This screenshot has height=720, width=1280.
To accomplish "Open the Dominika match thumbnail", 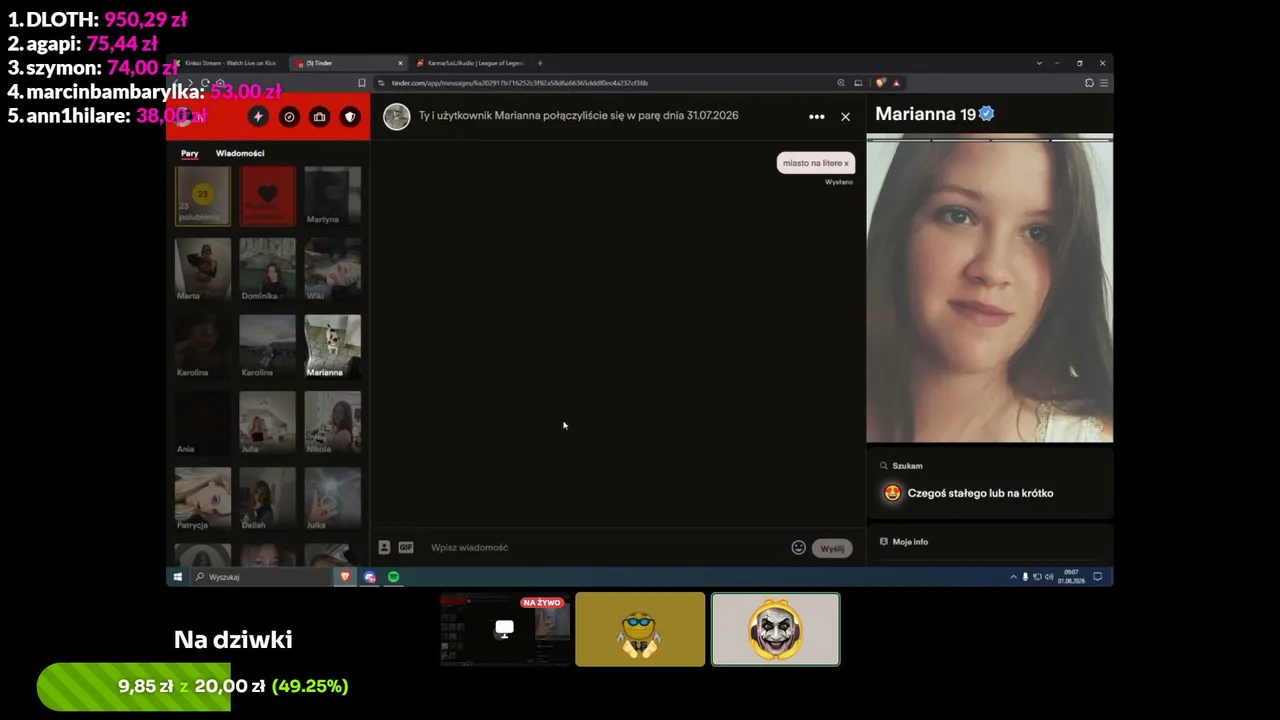I will [x=267, y=270].
